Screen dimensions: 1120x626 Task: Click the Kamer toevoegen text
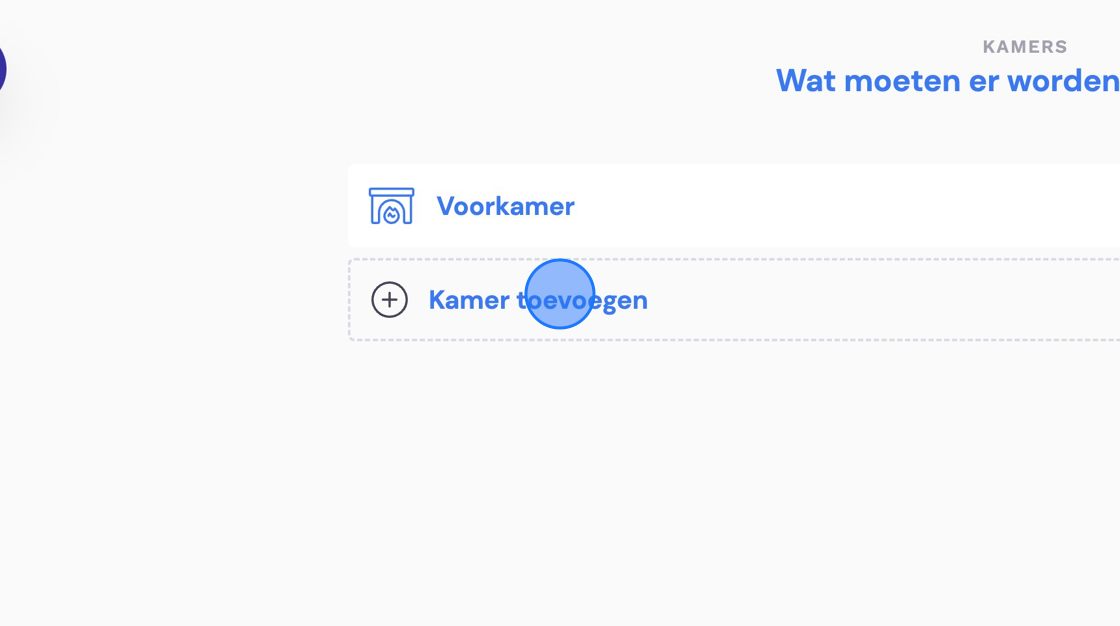coord(538,300)
